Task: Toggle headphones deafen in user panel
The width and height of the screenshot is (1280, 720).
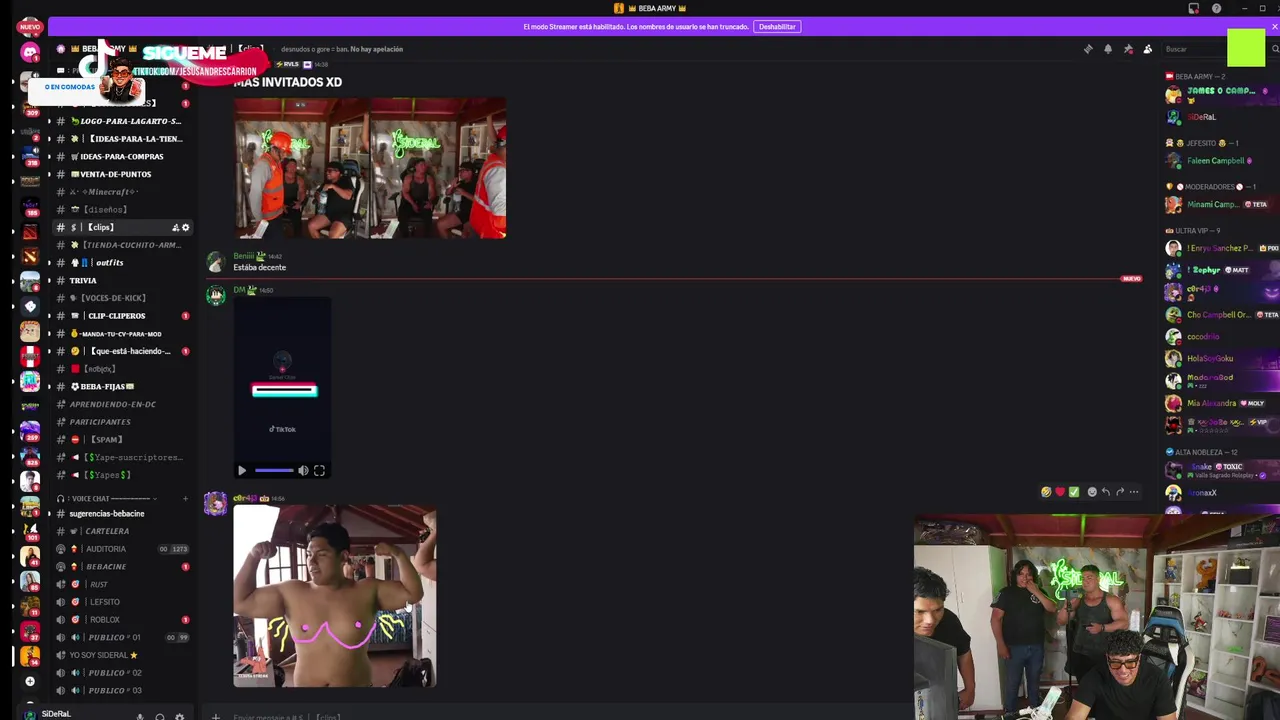Action: (160, 716)
